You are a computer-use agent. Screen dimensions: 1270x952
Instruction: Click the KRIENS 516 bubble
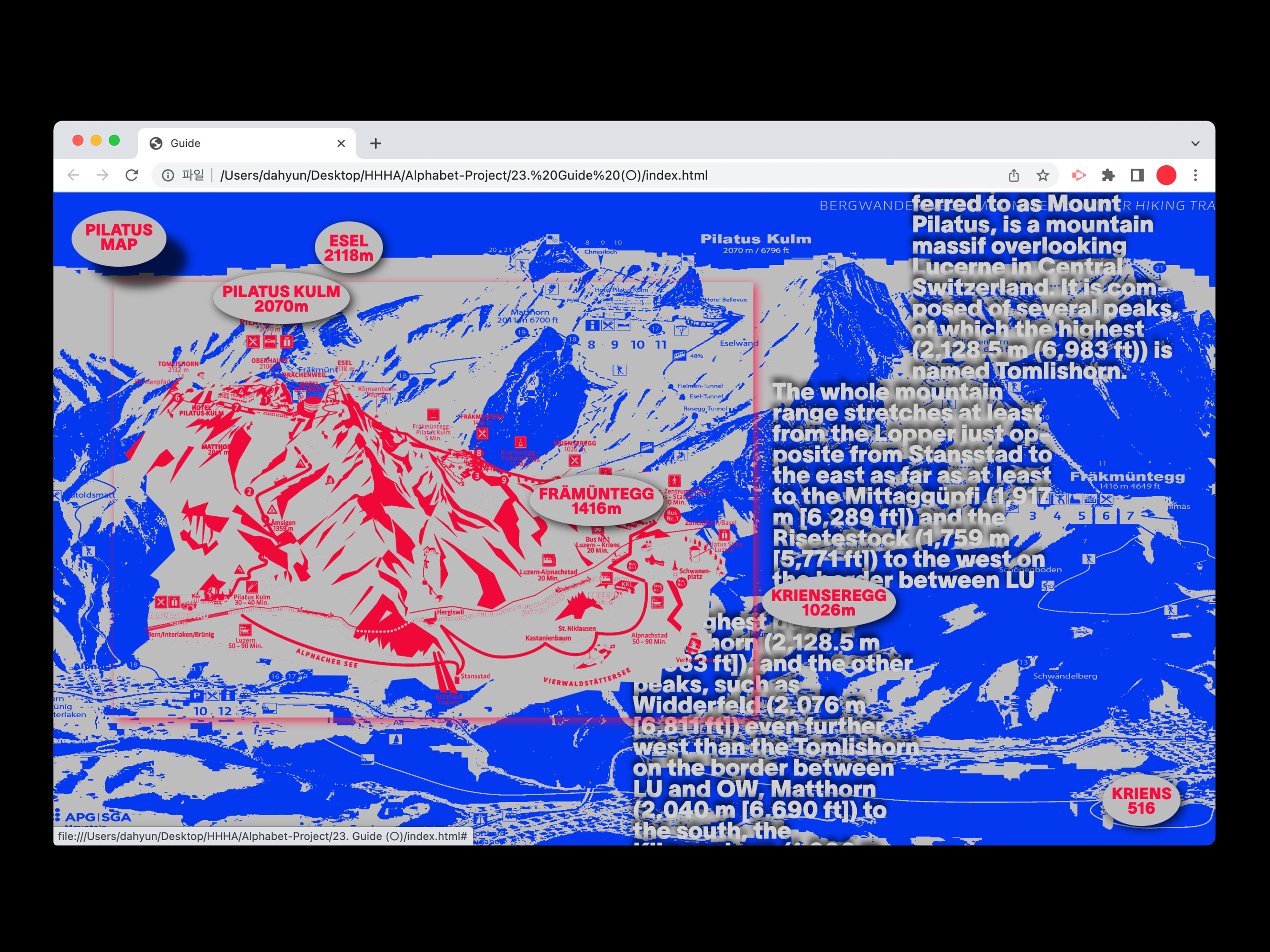[1141, 801]
